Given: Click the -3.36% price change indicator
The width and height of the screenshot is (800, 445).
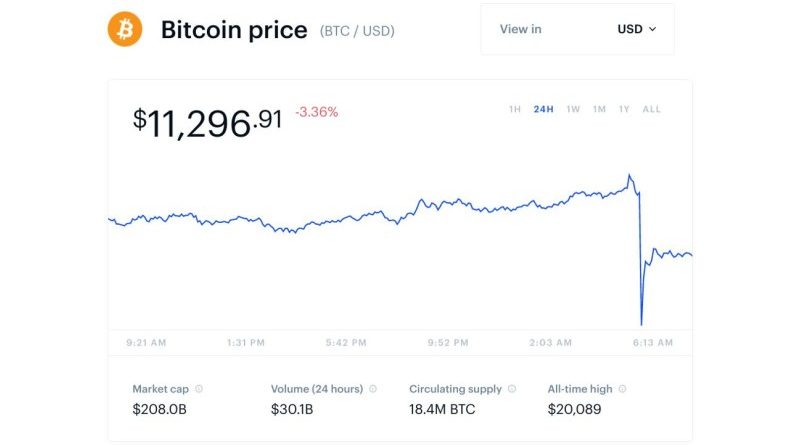Looking at the screenshot, I should click(316, 112).
